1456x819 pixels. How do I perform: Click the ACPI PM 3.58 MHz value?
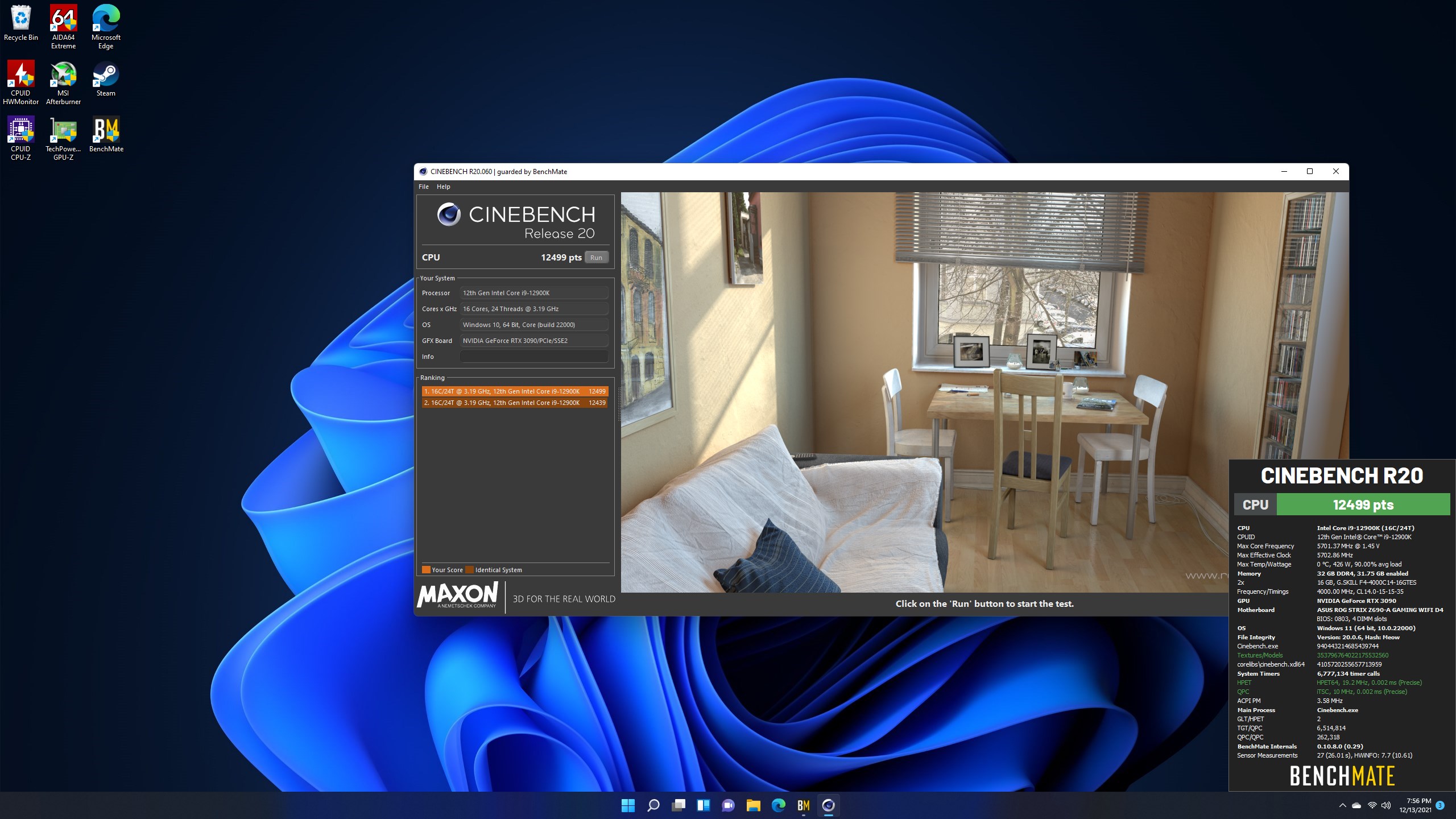[1329, 701]
